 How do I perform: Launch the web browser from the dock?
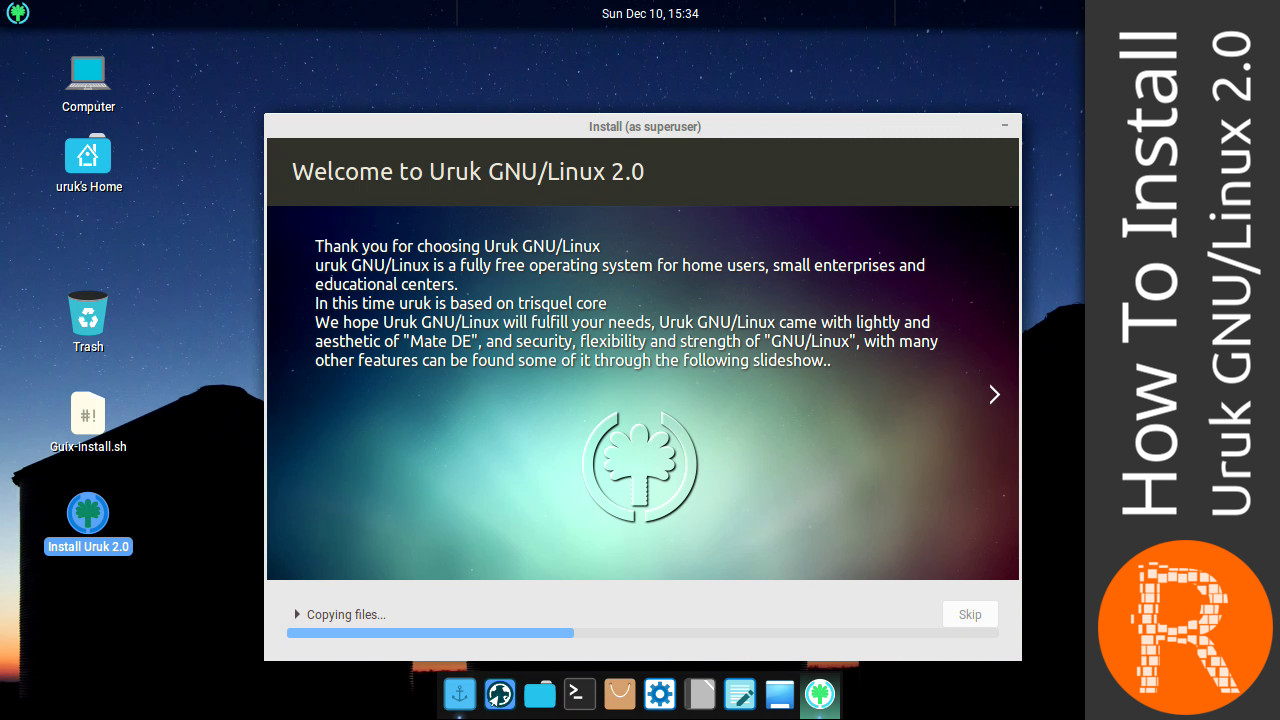[x=500, y=693]
